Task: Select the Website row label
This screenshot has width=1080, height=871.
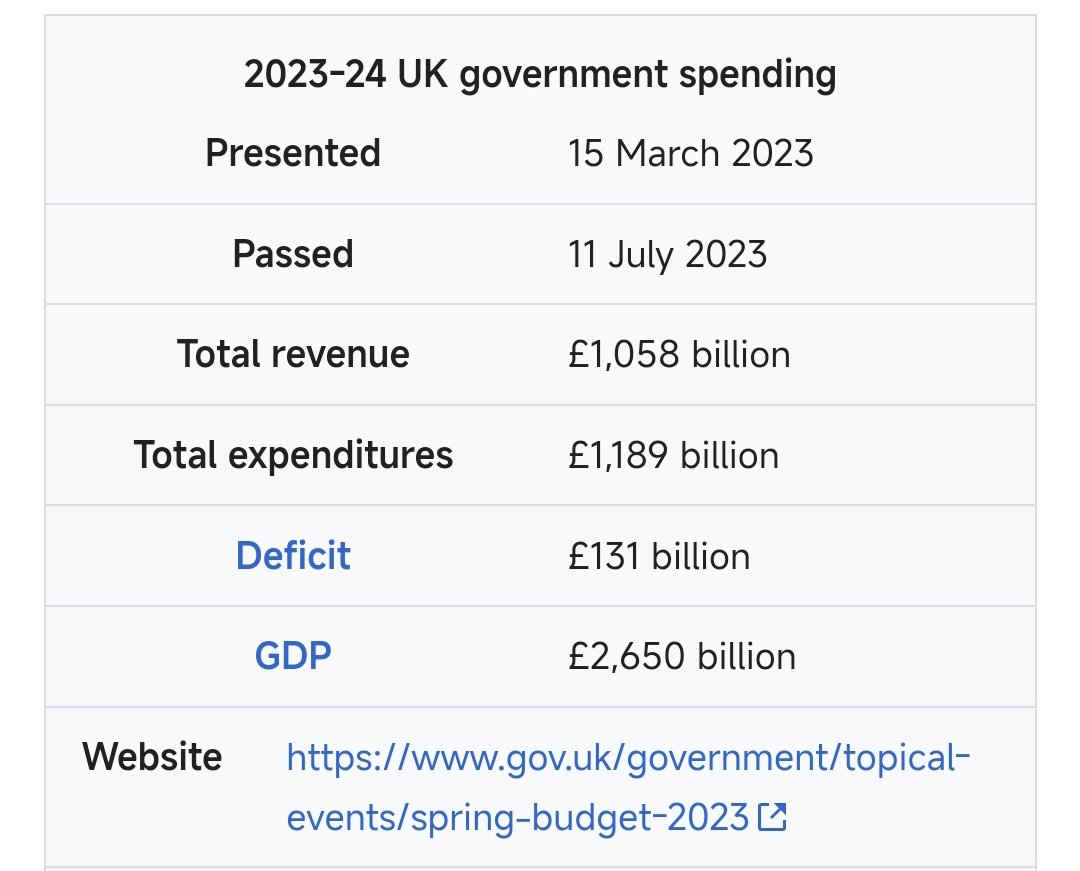Action: point(152,757)
